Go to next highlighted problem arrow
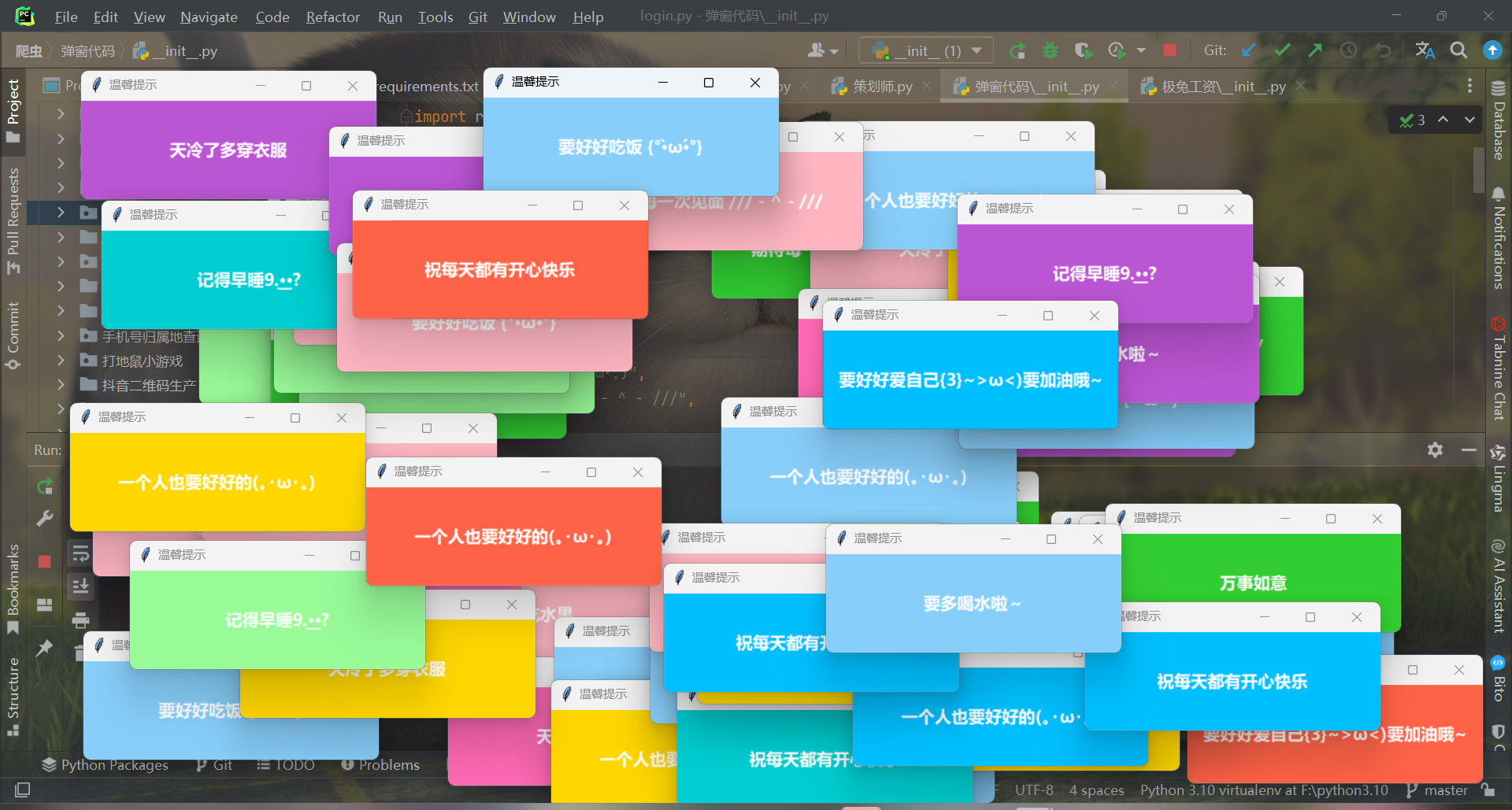The image size is (1512, 810). coord(1469,120)
